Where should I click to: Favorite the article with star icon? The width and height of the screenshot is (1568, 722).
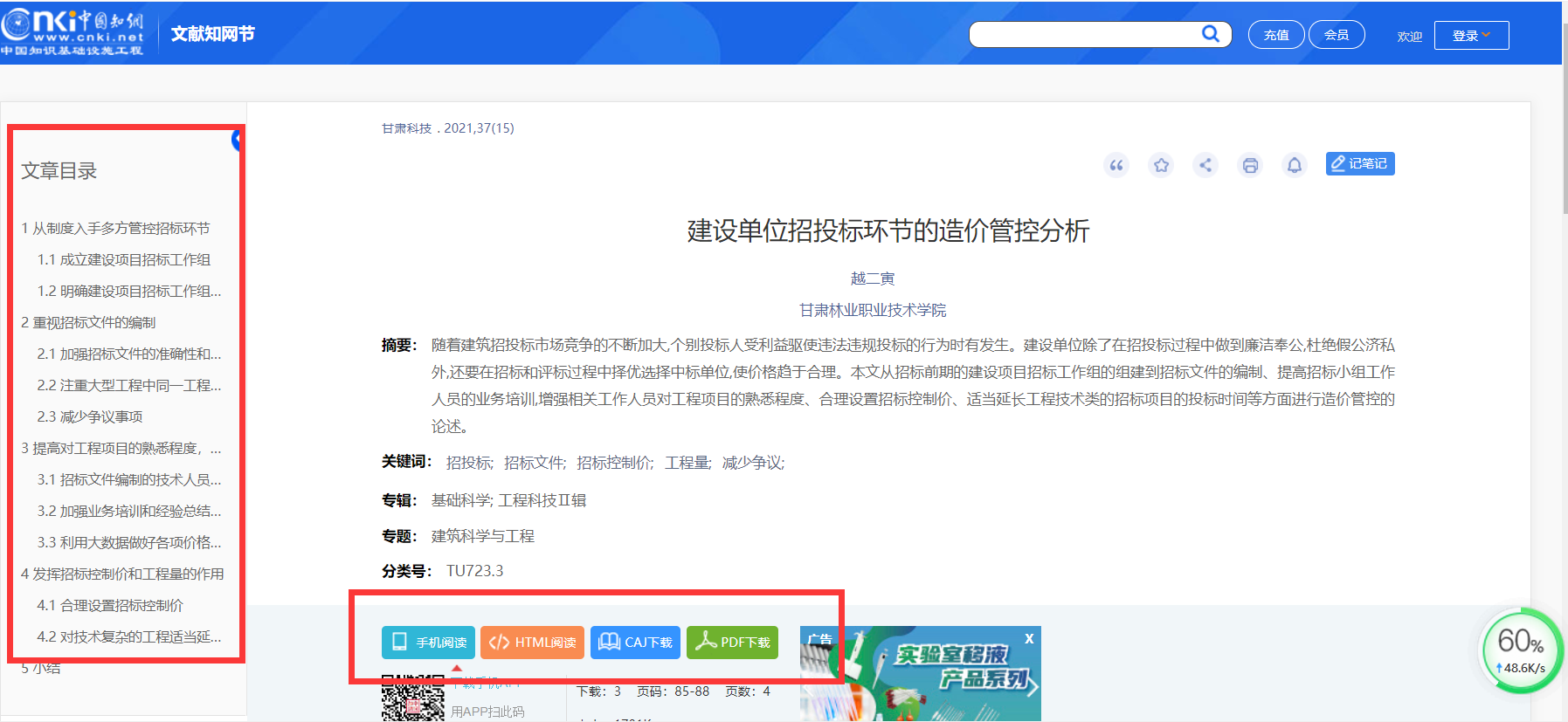click(x=1161, y=165)
